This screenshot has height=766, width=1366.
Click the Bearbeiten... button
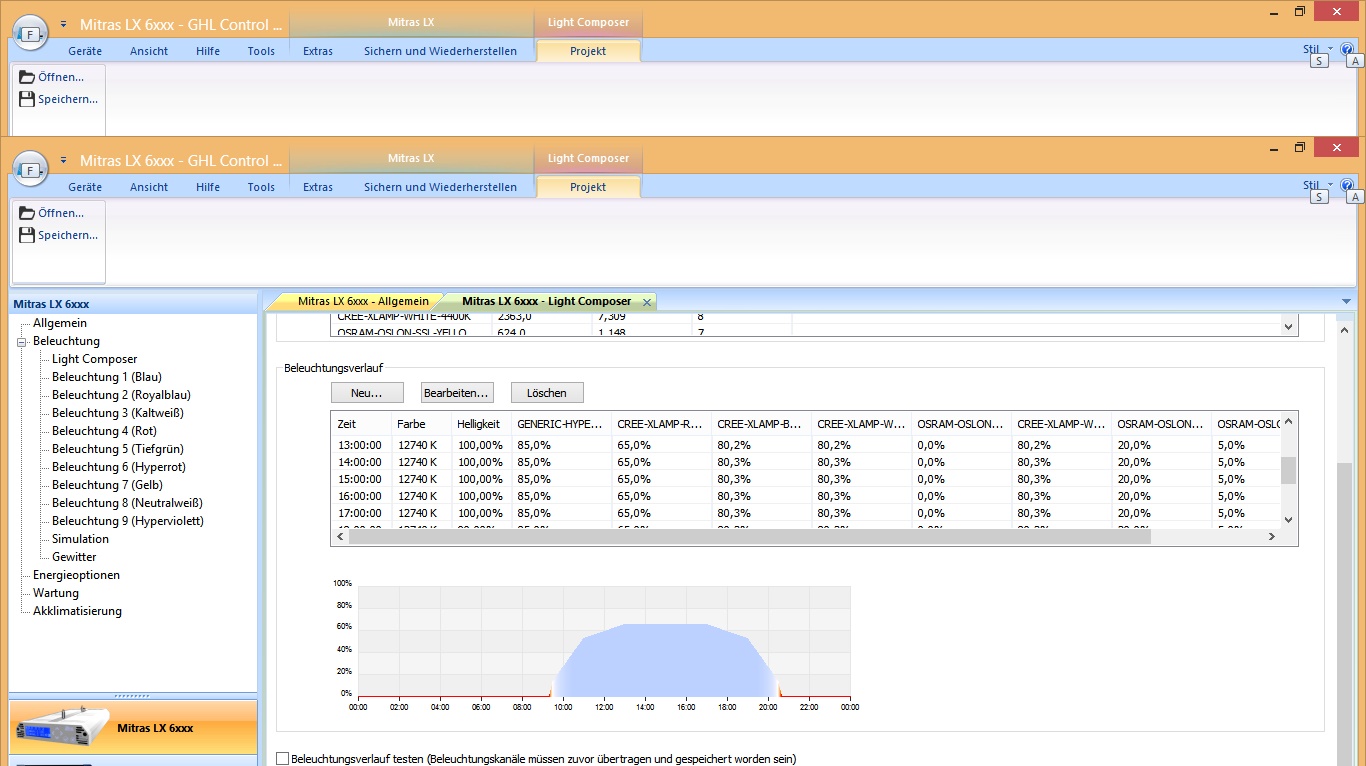click(456, 393)
